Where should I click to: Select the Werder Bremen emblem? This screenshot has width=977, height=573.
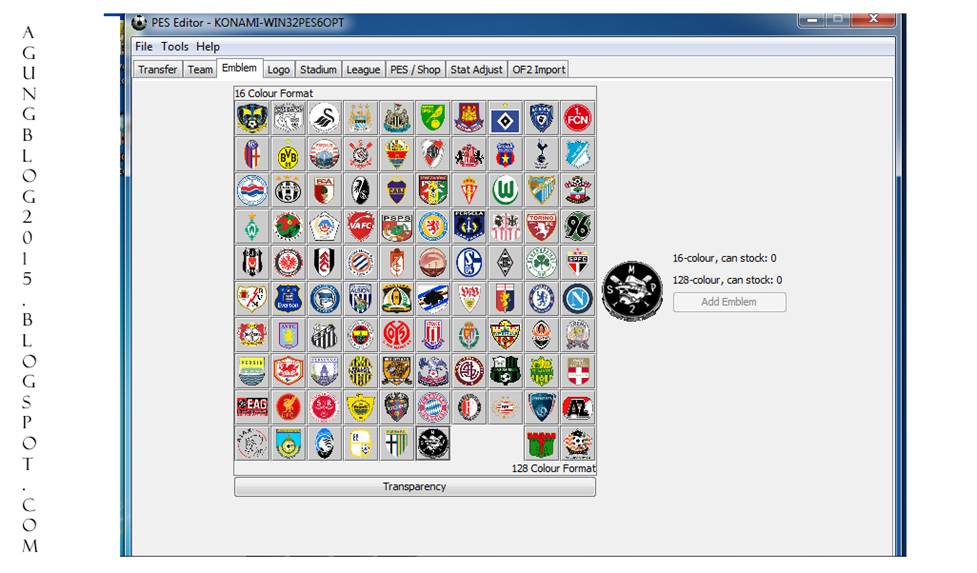[x=252, y=226]
